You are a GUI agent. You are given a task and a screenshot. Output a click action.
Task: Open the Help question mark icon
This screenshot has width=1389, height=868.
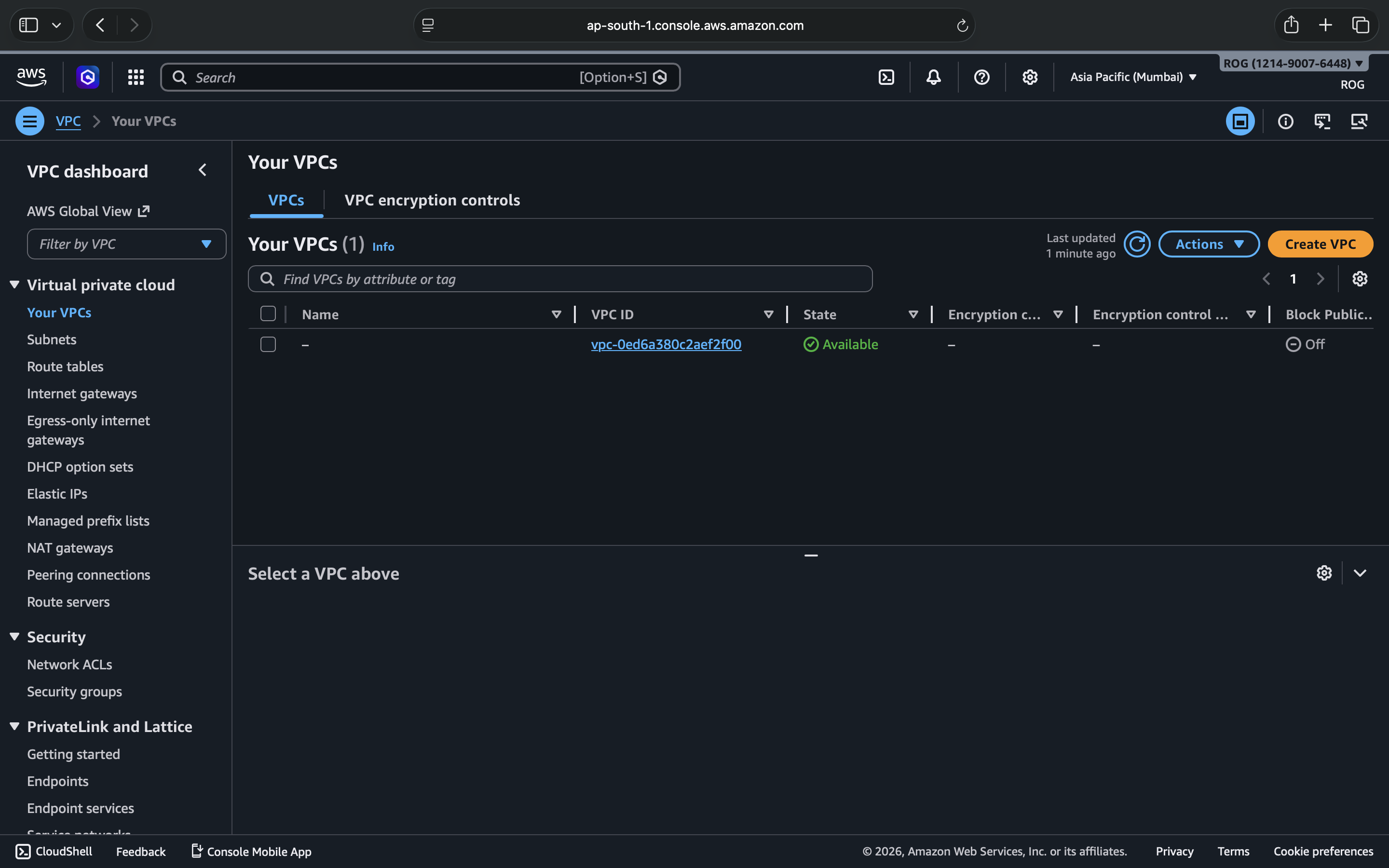point(981,77)
